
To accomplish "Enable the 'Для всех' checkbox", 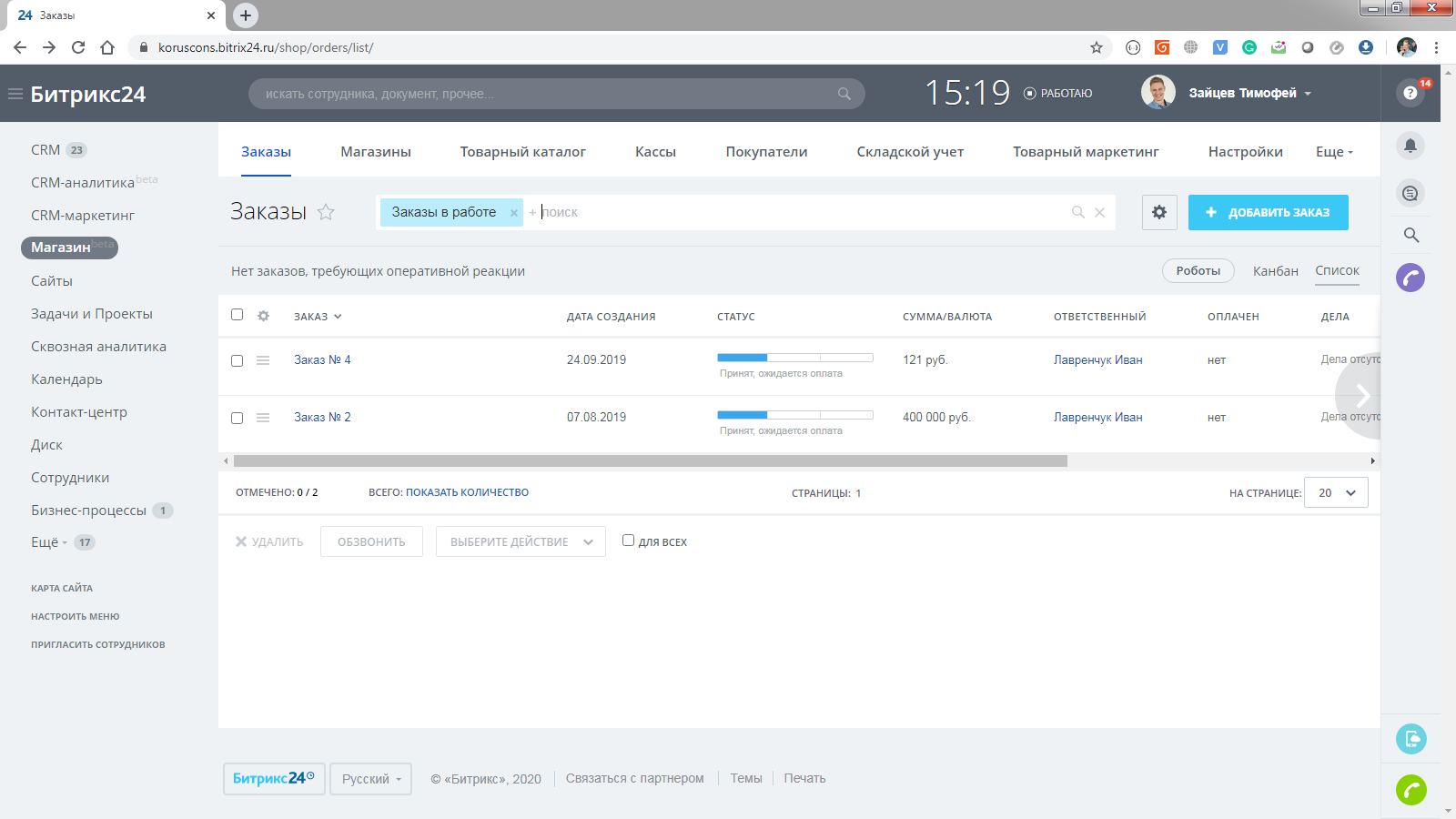I will click(628, 541).
